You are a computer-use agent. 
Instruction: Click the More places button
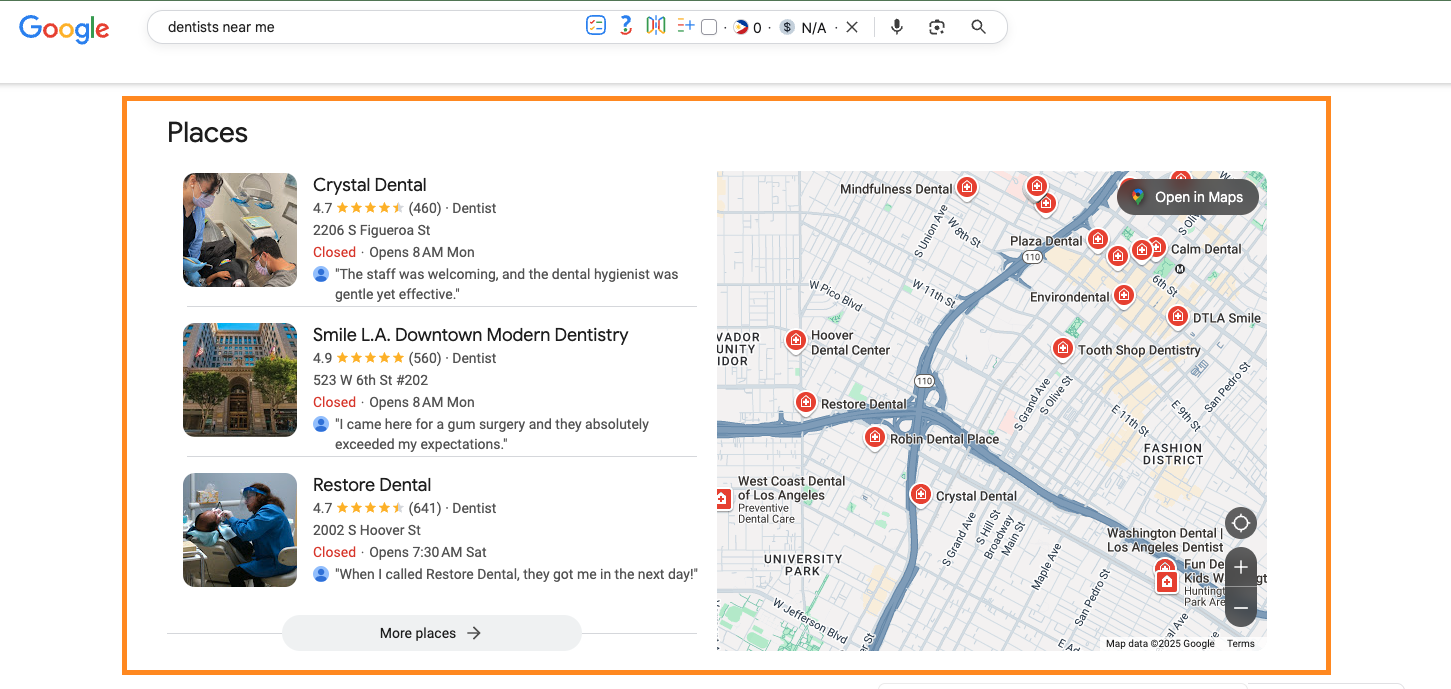click(x=431, y=633)
